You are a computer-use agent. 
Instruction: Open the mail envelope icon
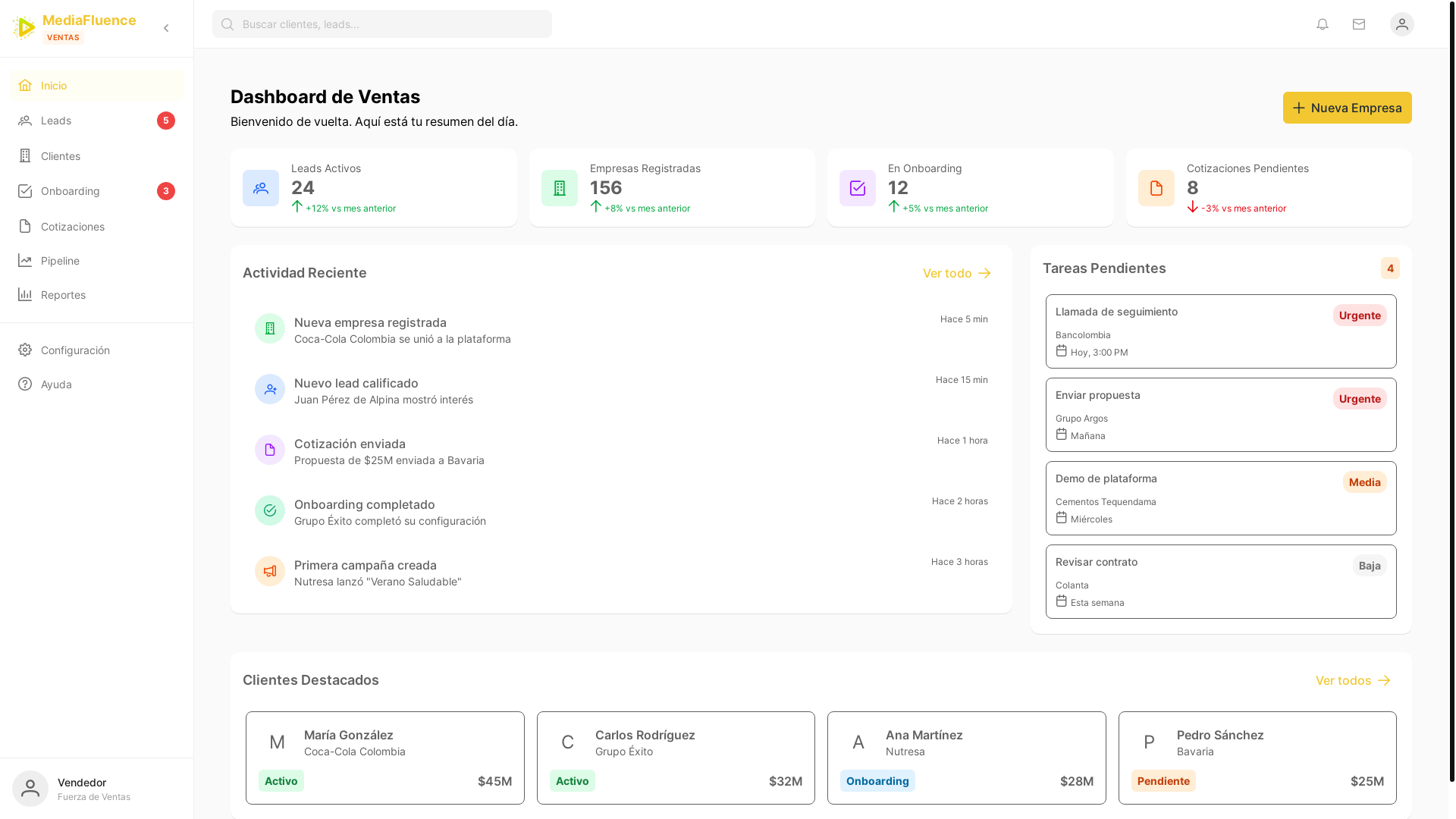(x=1359, y=24)
